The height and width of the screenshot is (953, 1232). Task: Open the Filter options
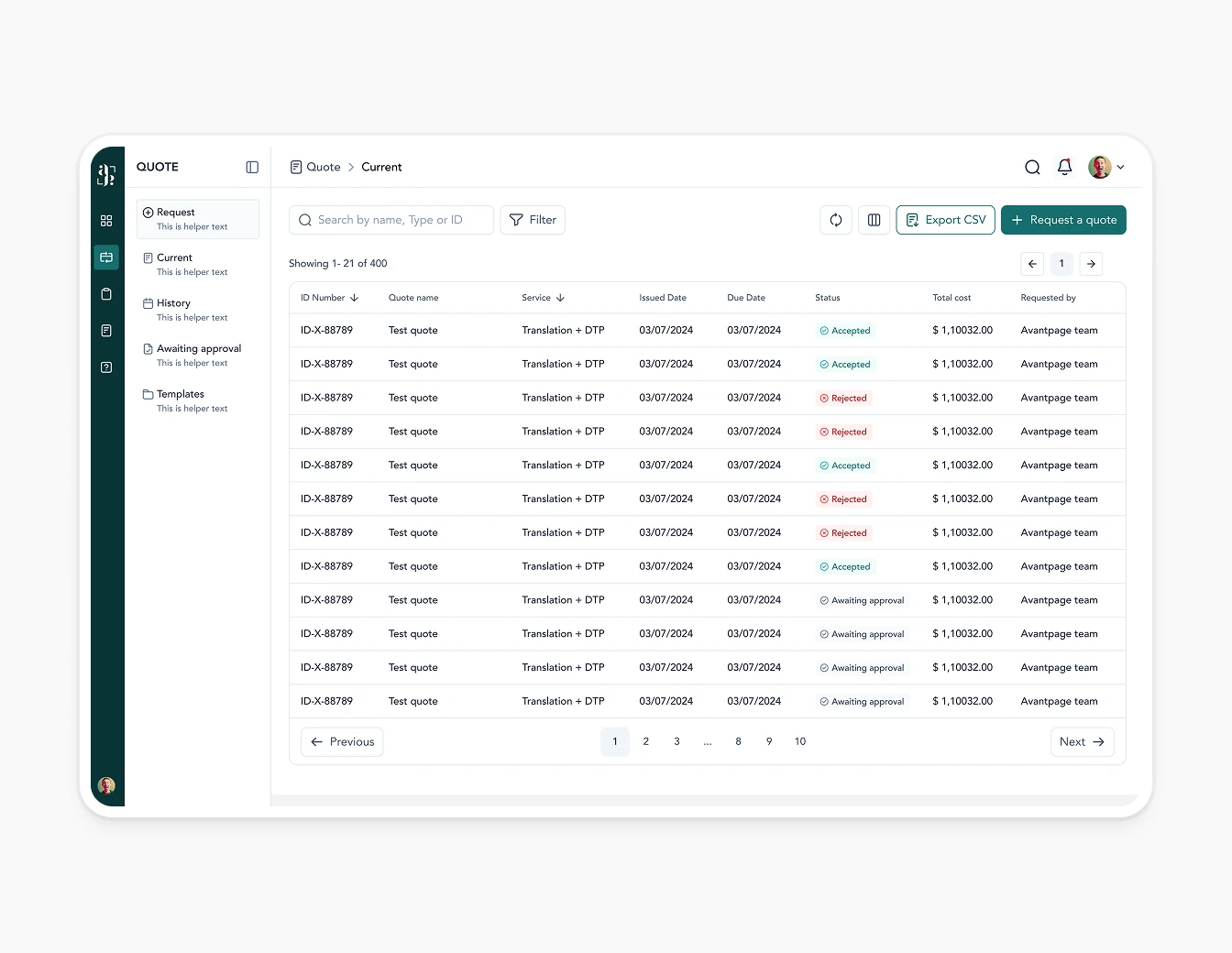[533, 220]
